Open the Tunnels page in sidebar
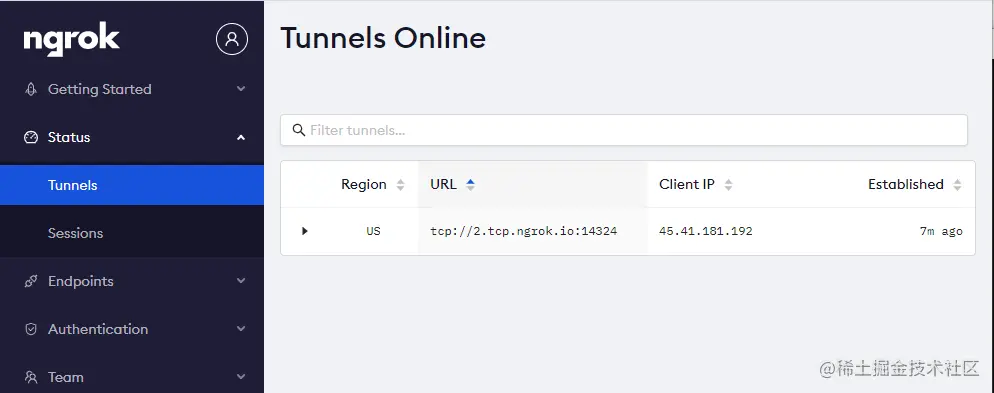 [x=132, y=185]
